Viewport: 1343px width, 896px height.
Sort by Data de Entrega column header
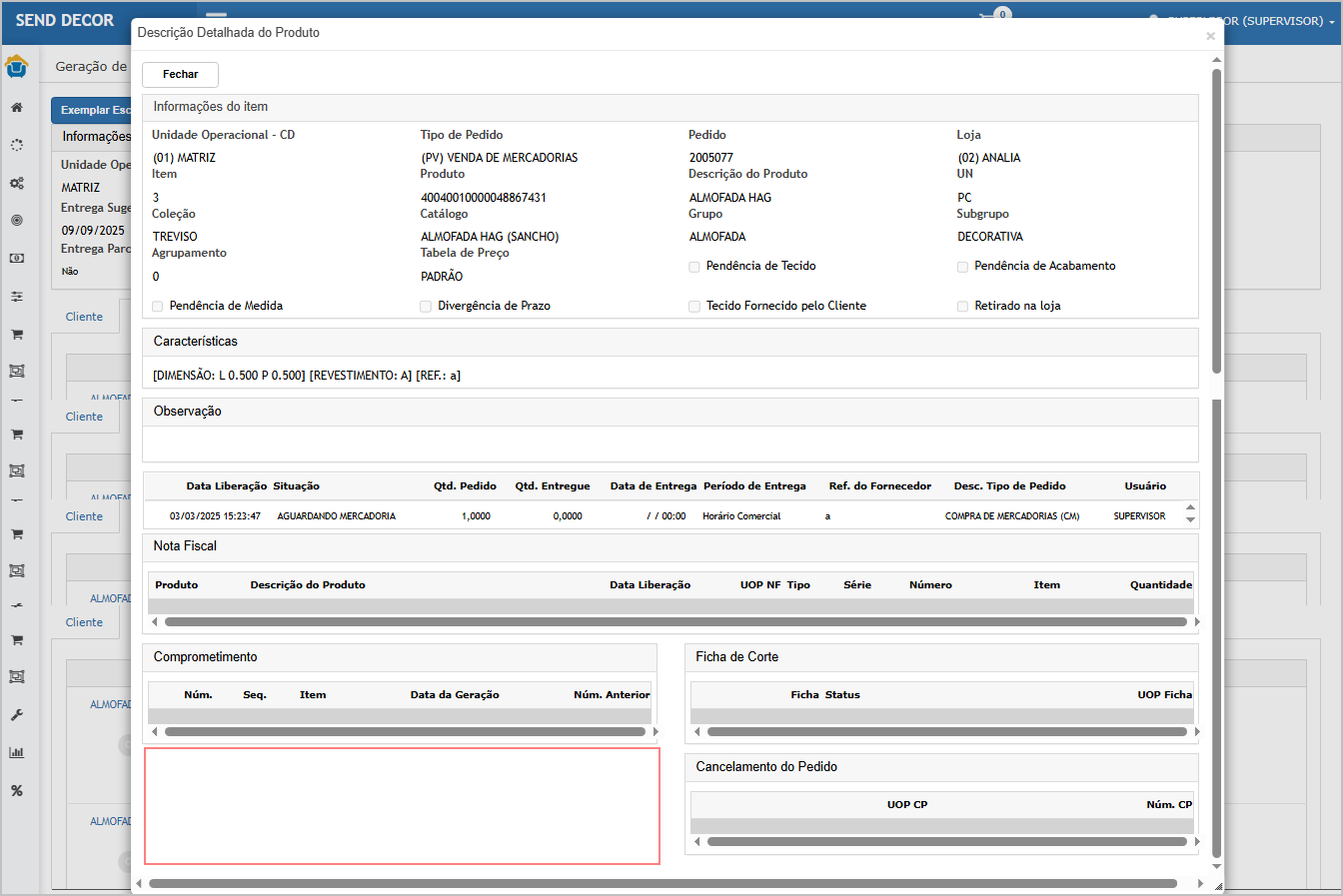pyautogui.click(x=653, y=486)
